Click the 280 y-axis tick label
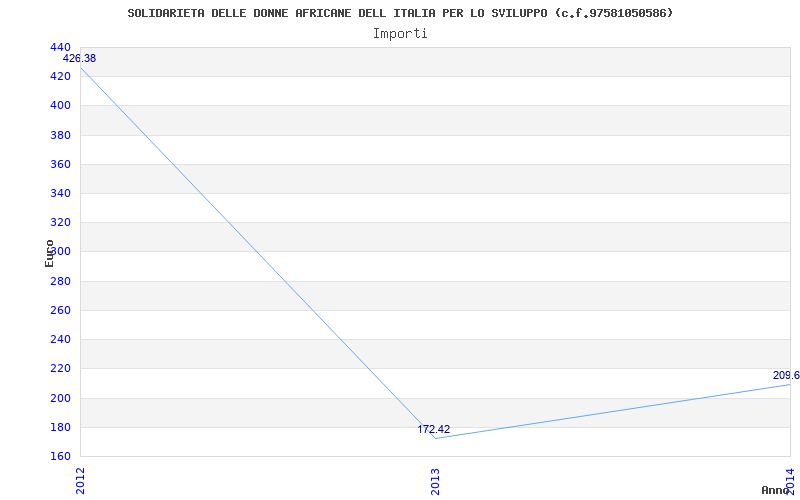 (x=60, y=281)
